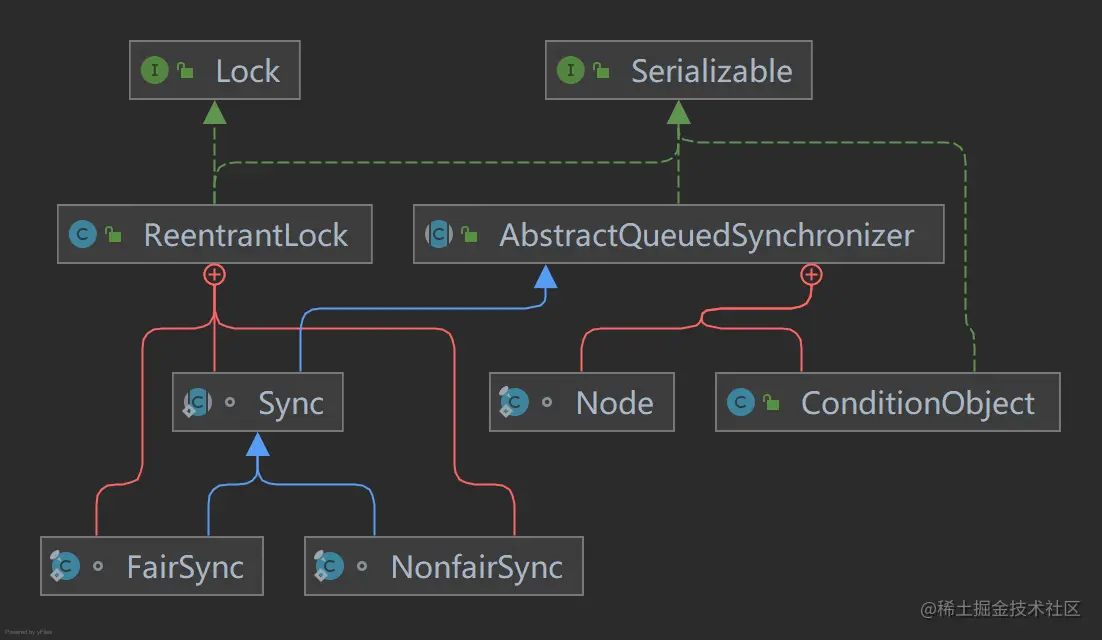Click the class icon on ReentrantLock node
Image resolution: width=1102 pixels, height=640 pixels.
(83, 235)
